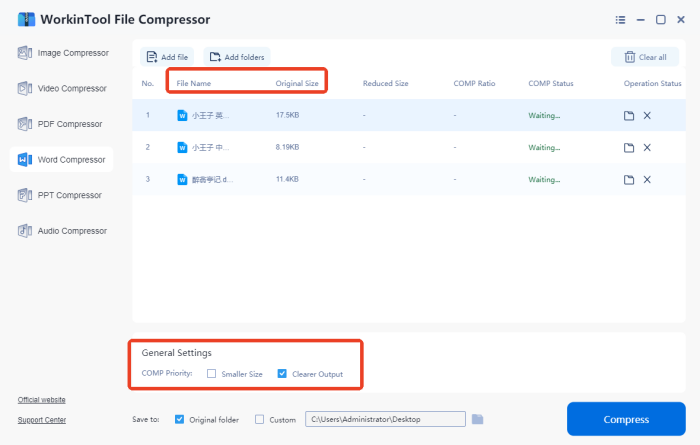Click the browse folder icon beside path

(478, 419)
